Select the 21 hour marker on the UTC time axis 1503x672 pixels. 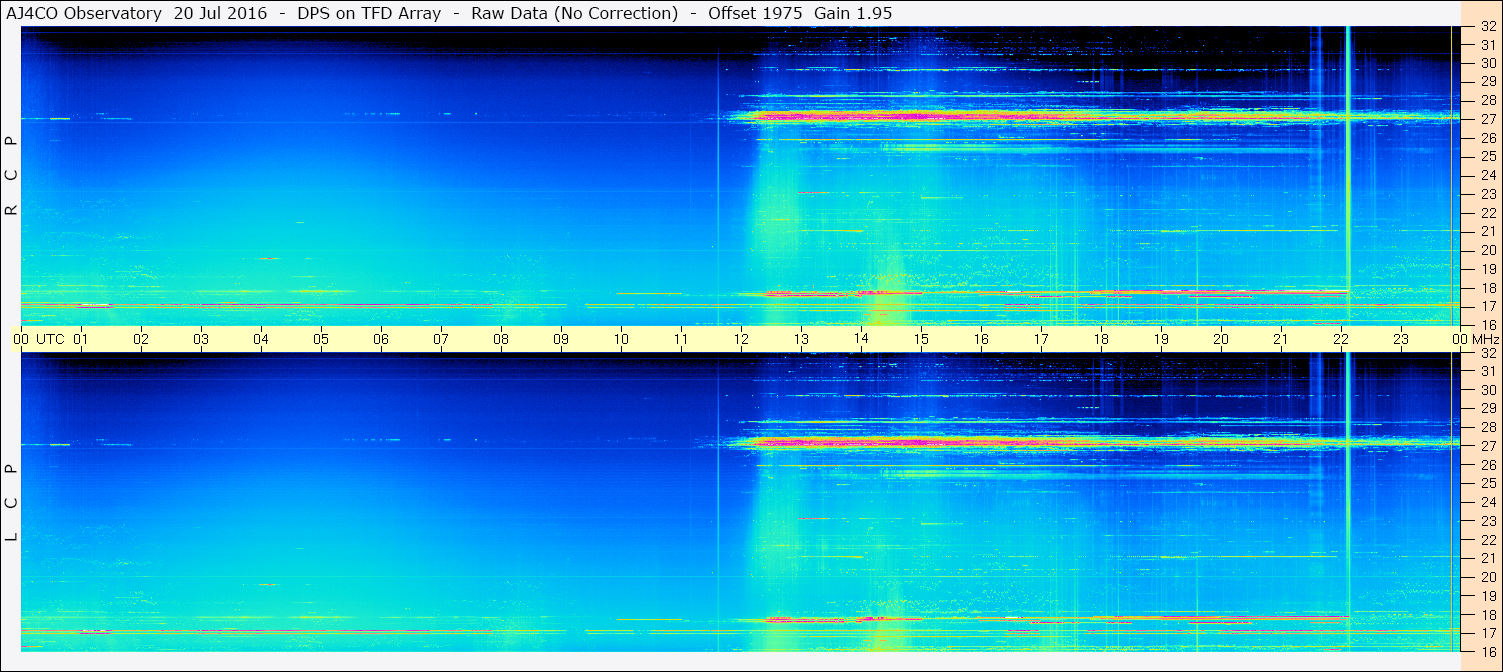point(1281,339)
